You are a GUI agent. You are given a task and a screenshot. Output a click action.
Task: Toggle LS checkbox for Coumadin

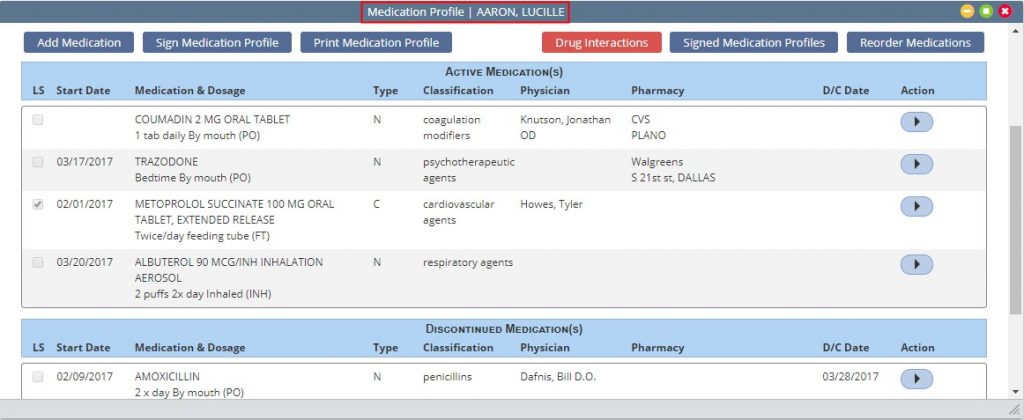(x=38, y=120)
